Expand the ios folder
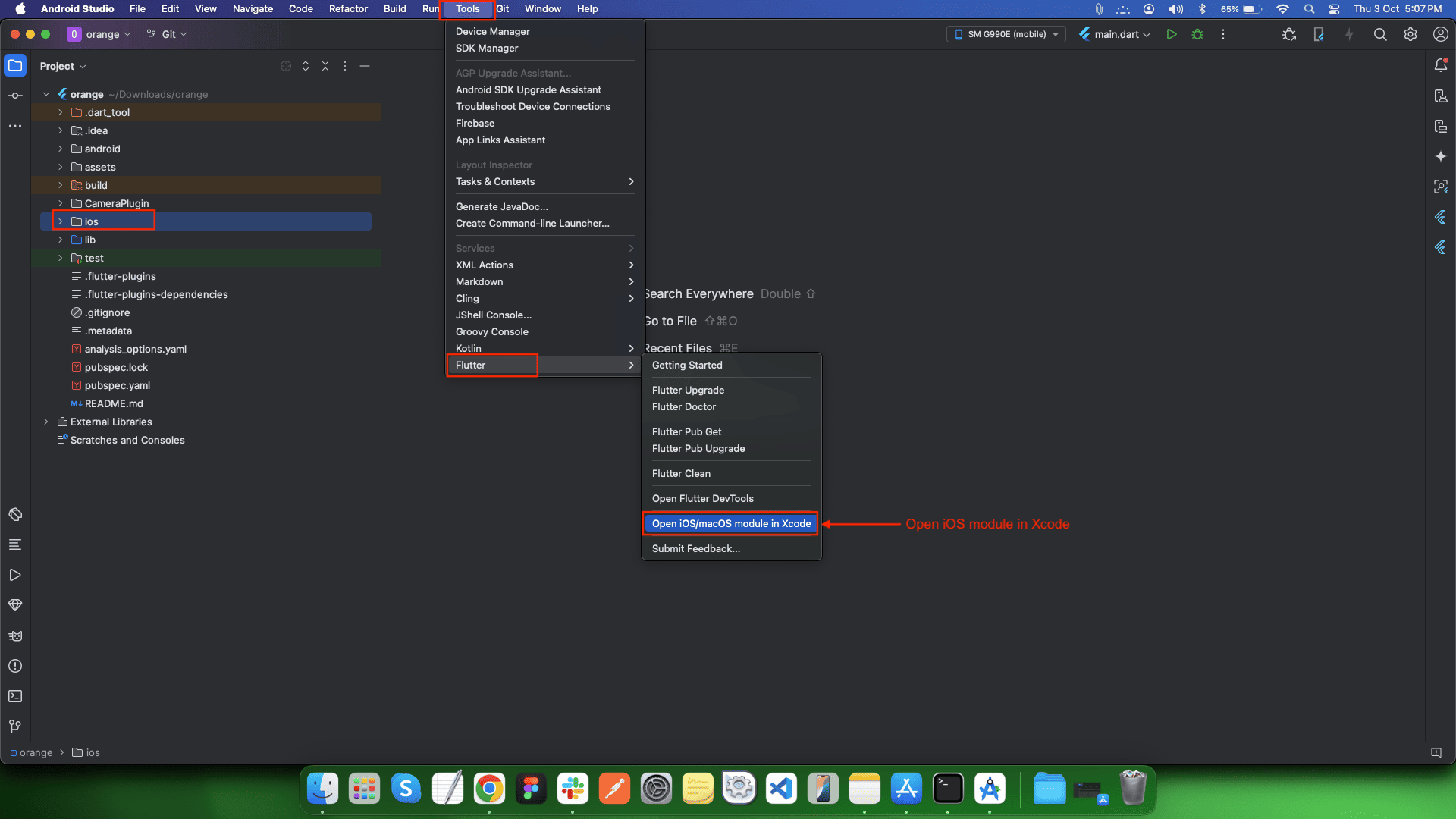This screenshot has width=1456, height=819. tap(61, 221)
